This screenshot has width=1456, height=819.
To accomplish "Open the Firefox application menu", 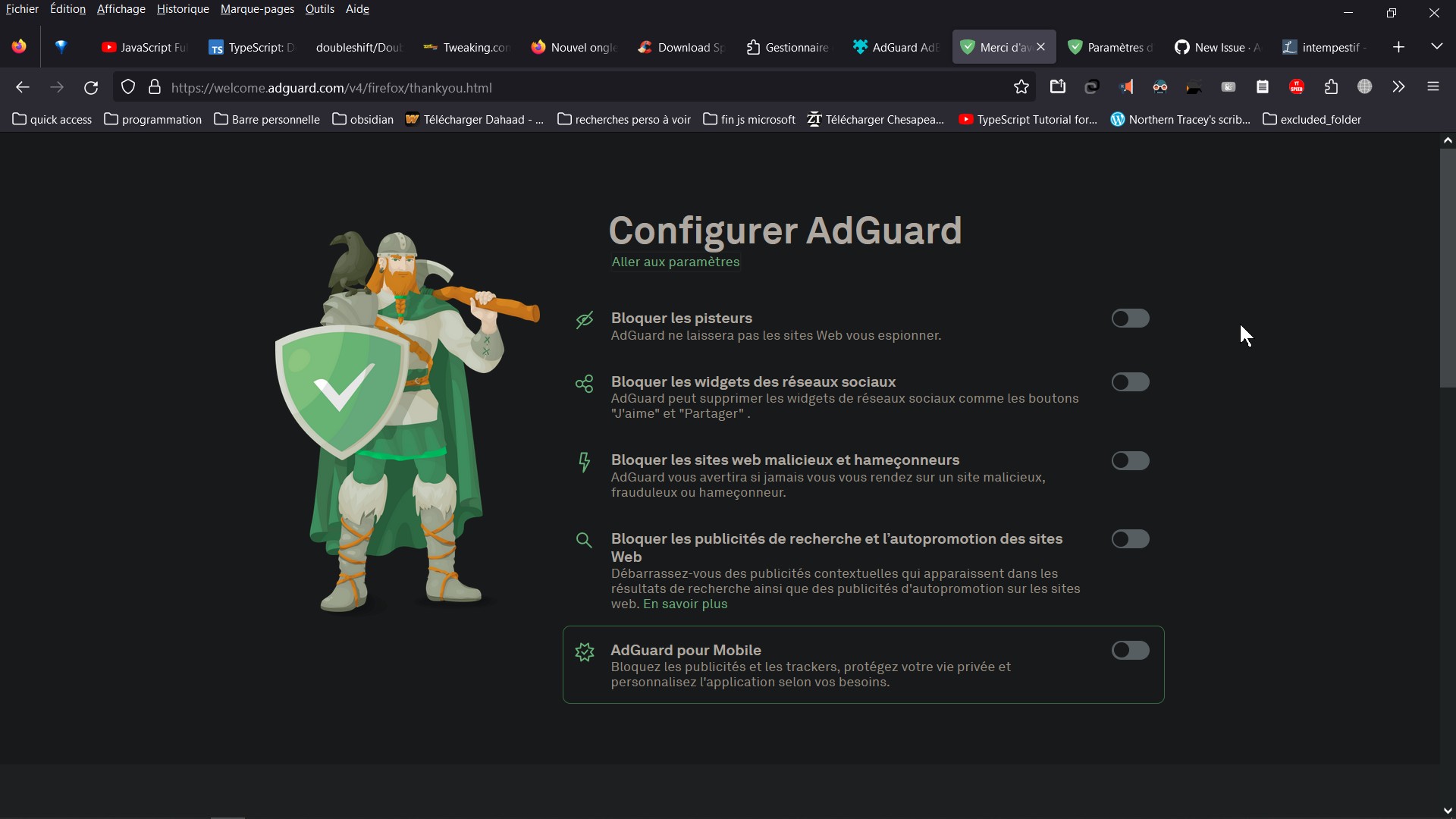I will click(1433, 86).
